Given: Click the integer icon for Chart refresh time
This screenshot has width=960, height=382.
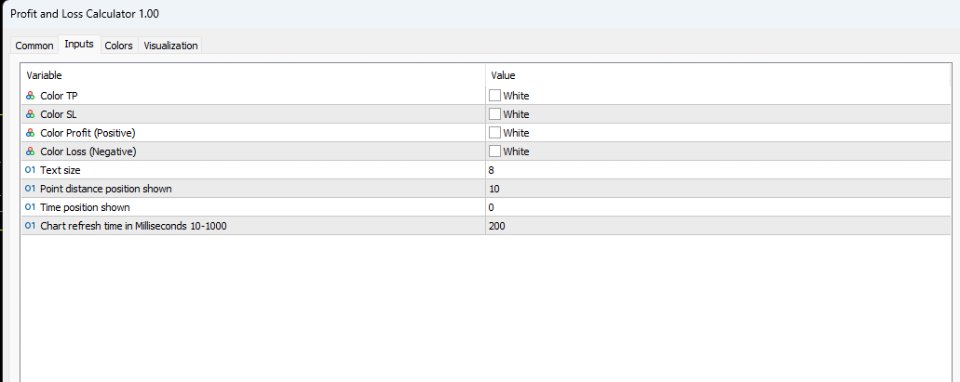Looking at the screenshot, I should click(30, 226).
